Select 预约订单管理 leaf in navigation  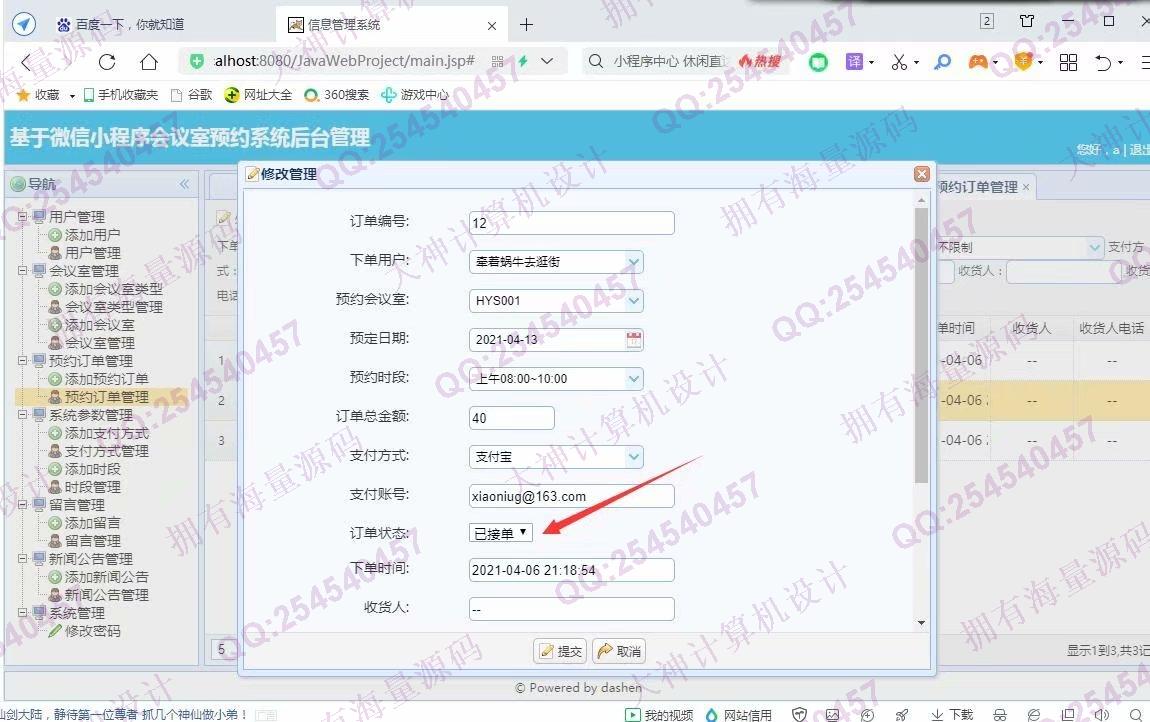(99, 397)
